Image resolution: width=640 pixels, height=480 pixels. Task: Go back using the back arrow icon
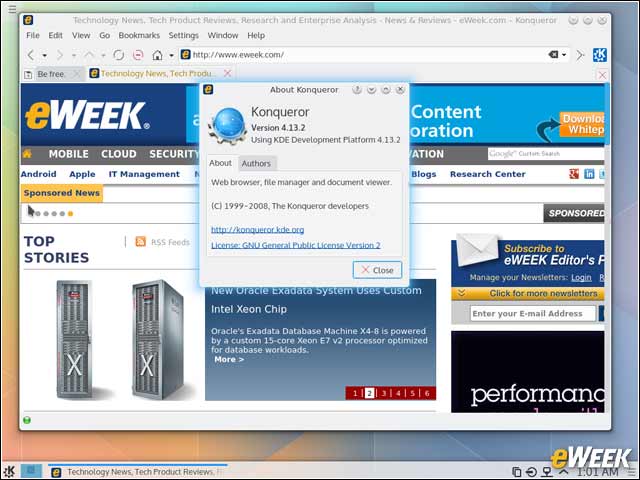click(31, 55)
